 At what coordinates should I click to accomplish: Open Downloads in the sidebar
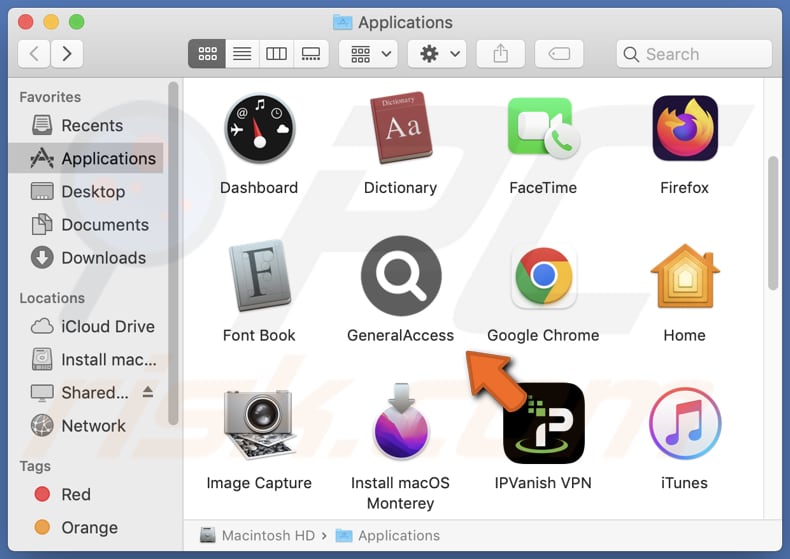click(x=86, y=258)
